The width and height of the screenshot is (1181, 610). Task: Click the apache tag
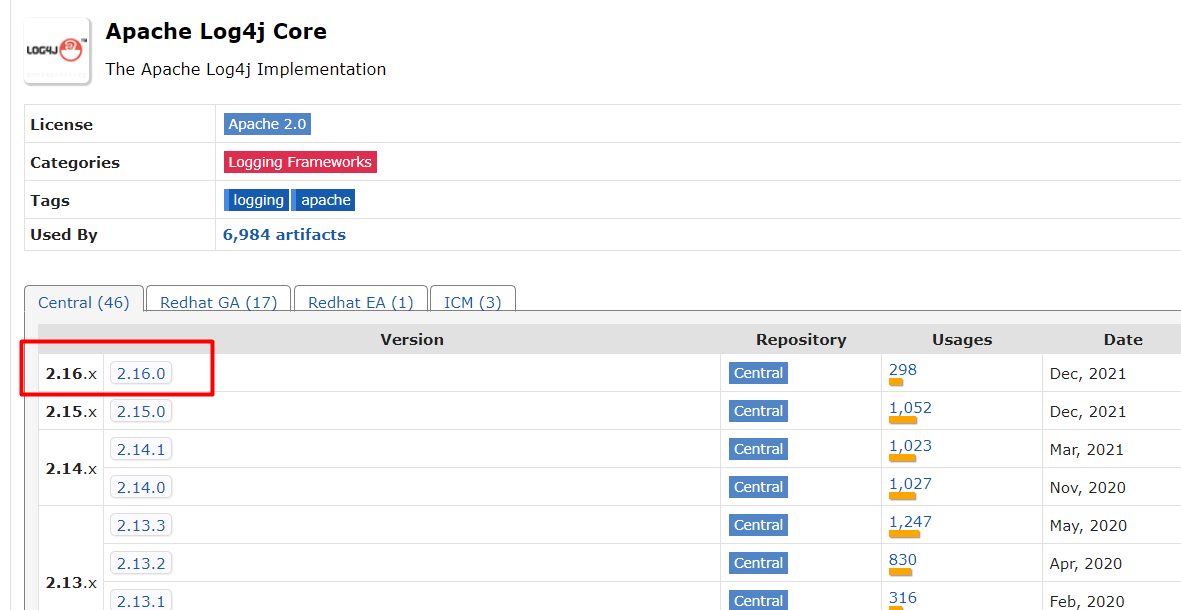tap(324, 200)
